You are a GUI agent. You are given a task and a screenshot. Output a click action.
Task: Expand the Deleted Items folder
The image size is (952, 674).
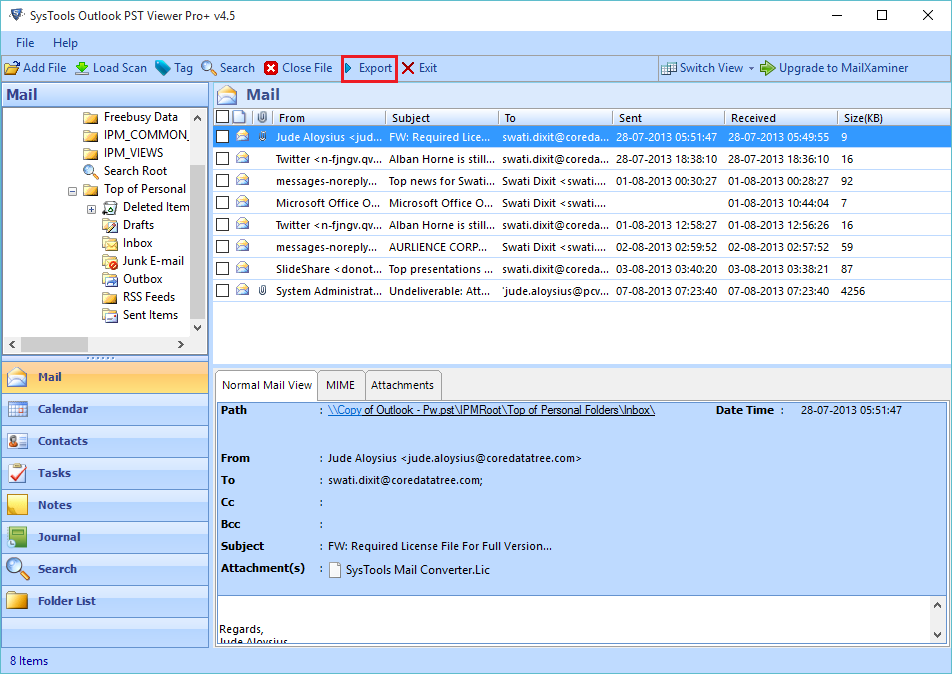[90, 207]
